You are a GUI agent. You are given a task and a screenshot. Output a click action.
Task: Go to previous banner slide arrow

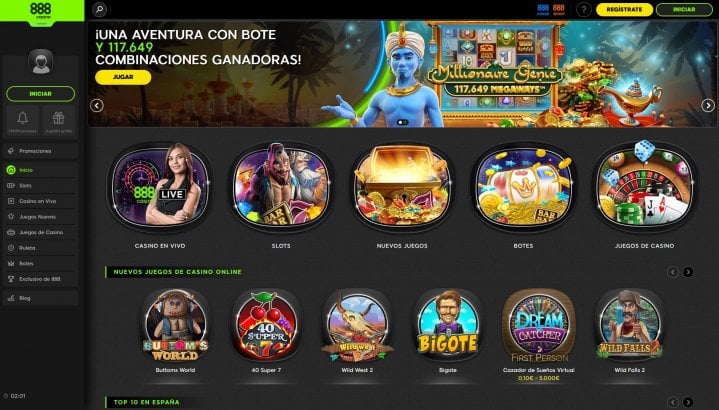(x=96, y=105)
